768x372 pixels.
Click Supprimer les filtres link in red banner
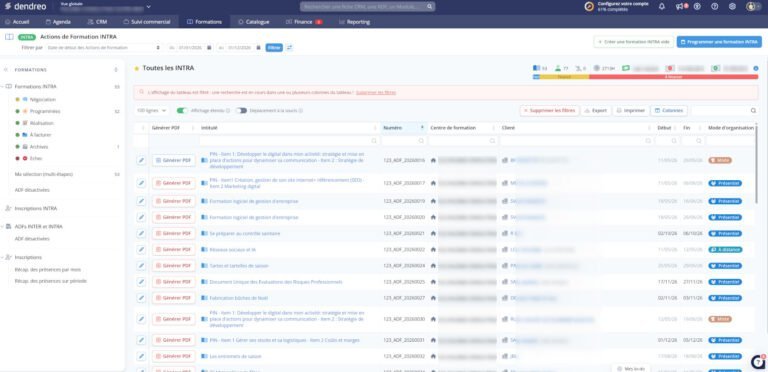point(376,92)
